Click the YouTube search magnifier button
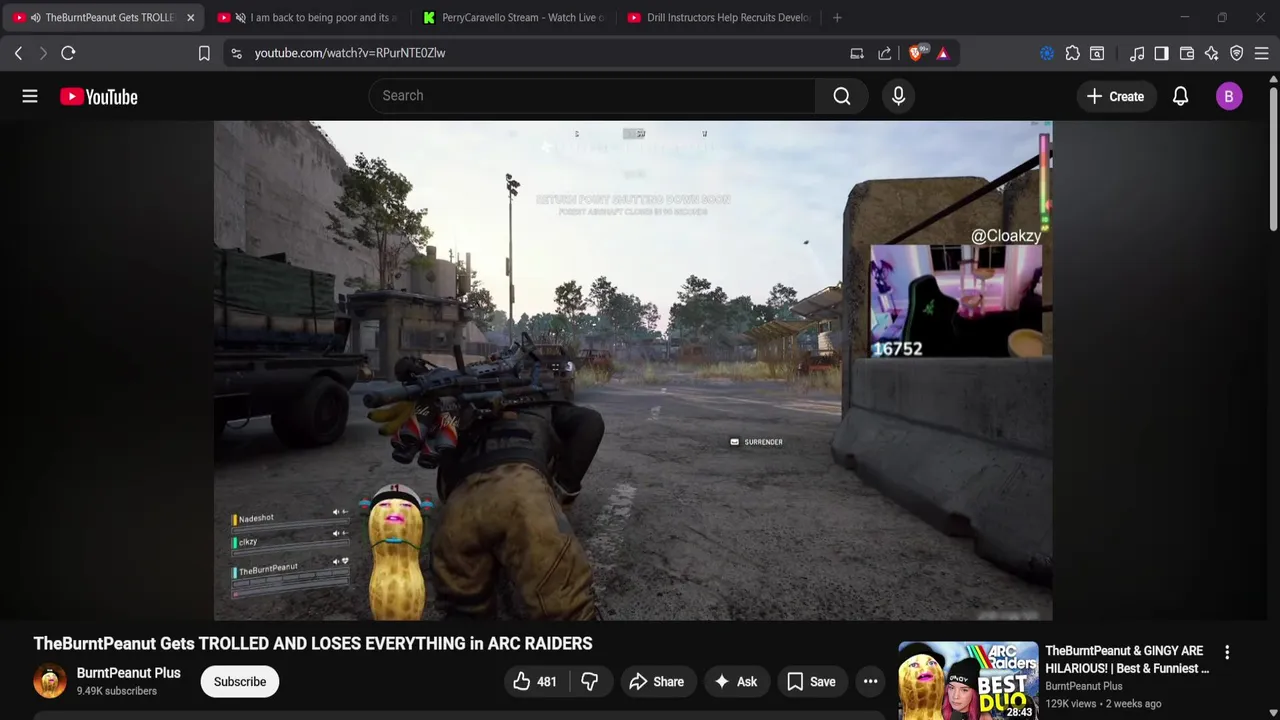1280x720 pixels. (842, 96)
